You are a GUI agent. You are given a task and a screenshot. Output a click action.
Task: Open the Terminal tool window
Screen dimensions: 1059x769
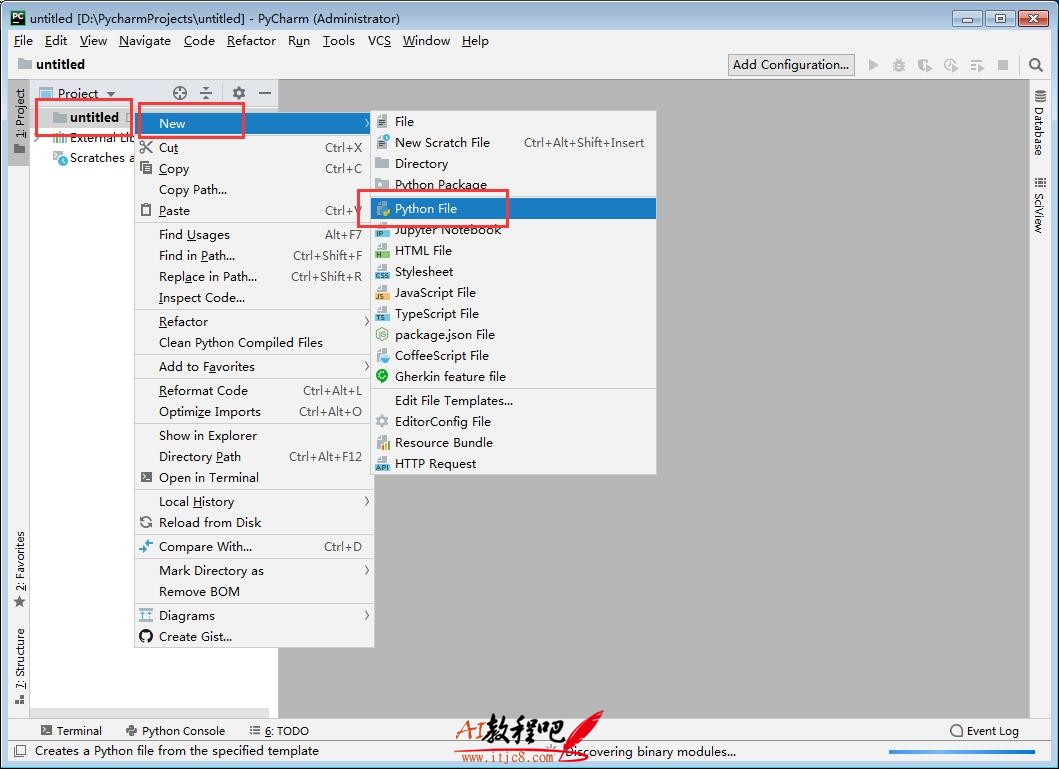pyautogui.click(x=71, y=731)
